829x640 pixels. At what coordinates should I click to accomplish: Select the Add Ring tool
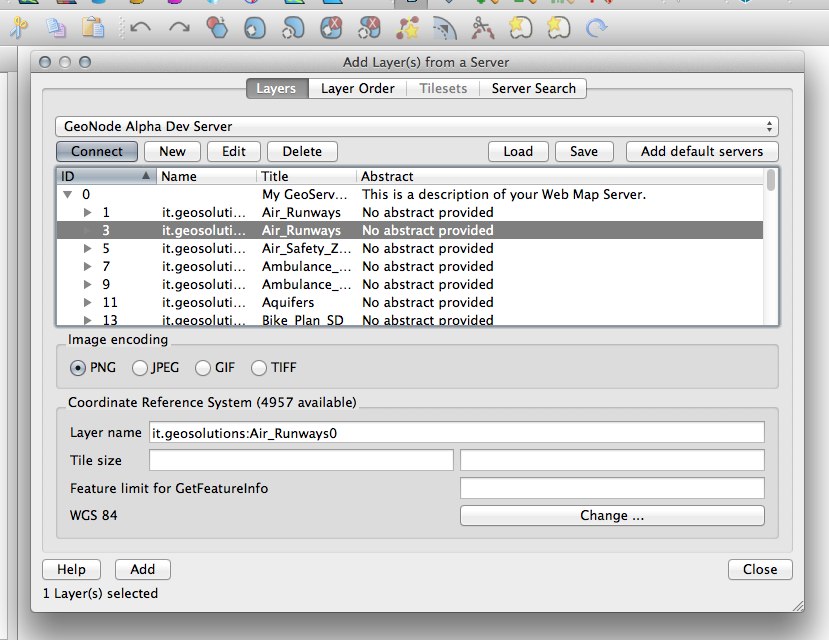pos(255,27)
